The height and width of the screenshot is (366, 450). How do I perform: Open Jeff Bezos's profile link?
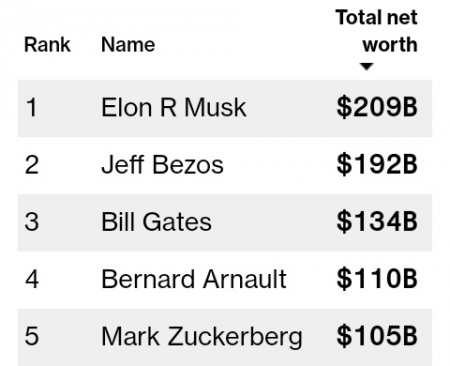[162, 165]
